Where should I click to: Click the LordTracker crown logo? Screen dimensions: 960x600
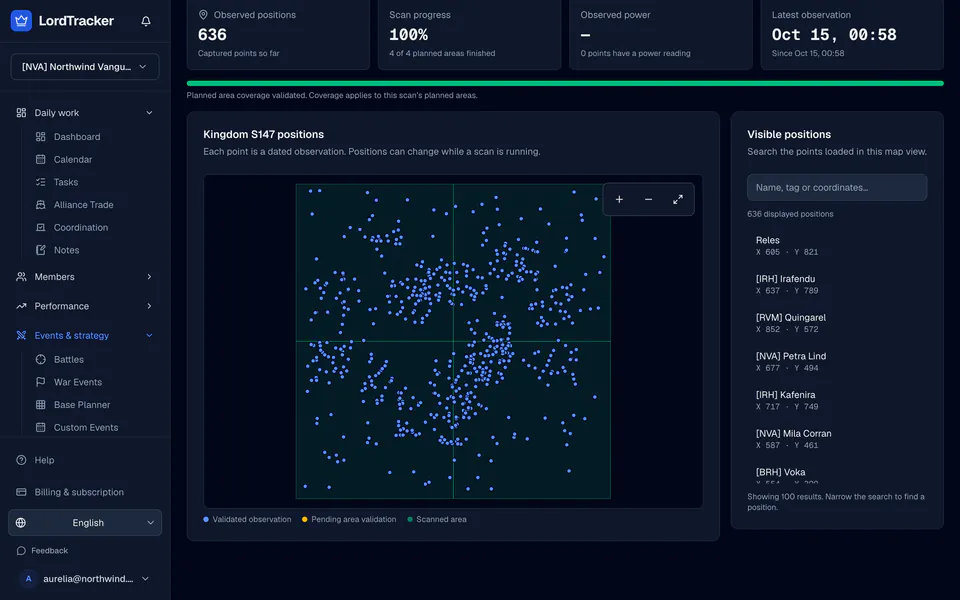21,21
